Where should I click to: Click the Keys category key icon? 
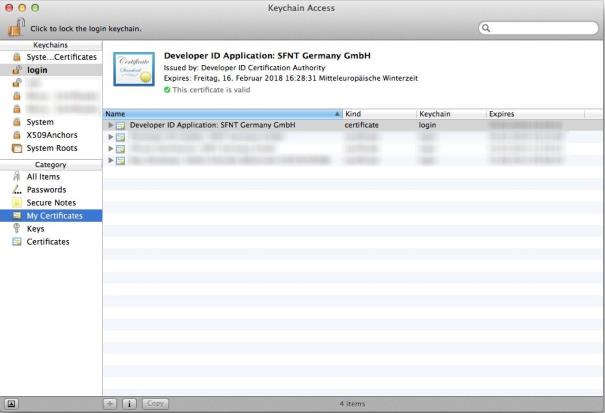pyautogui.click(x=17, y=228)
